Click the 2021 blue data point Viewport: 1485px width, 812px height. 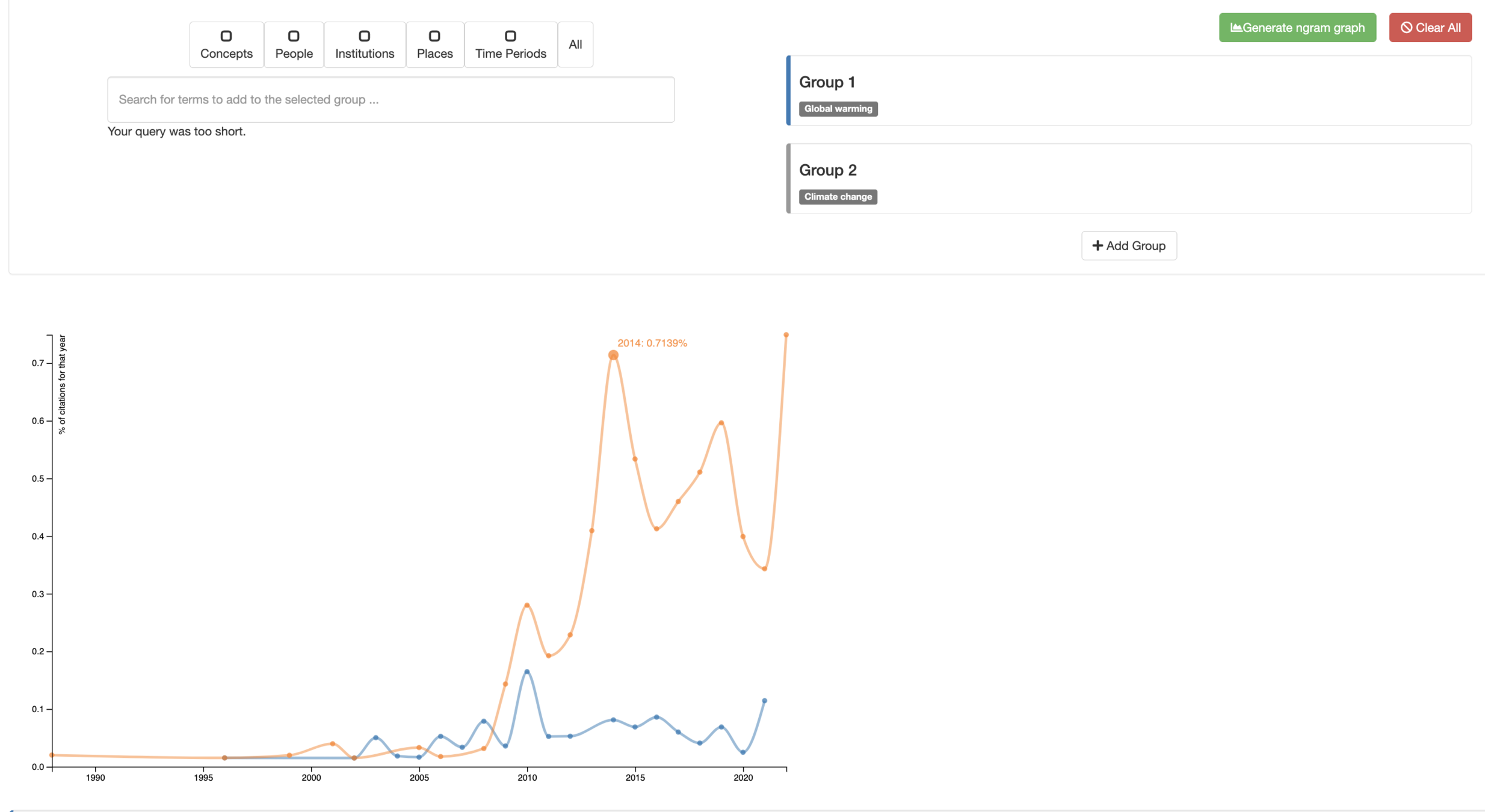[x=765, y=701]
